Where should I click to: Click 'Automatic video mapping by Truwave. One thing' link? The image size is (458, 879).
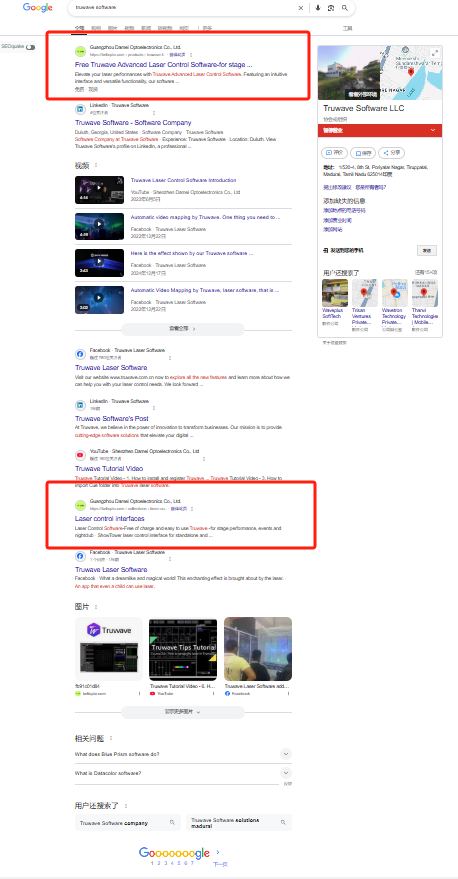click(205, 217)
